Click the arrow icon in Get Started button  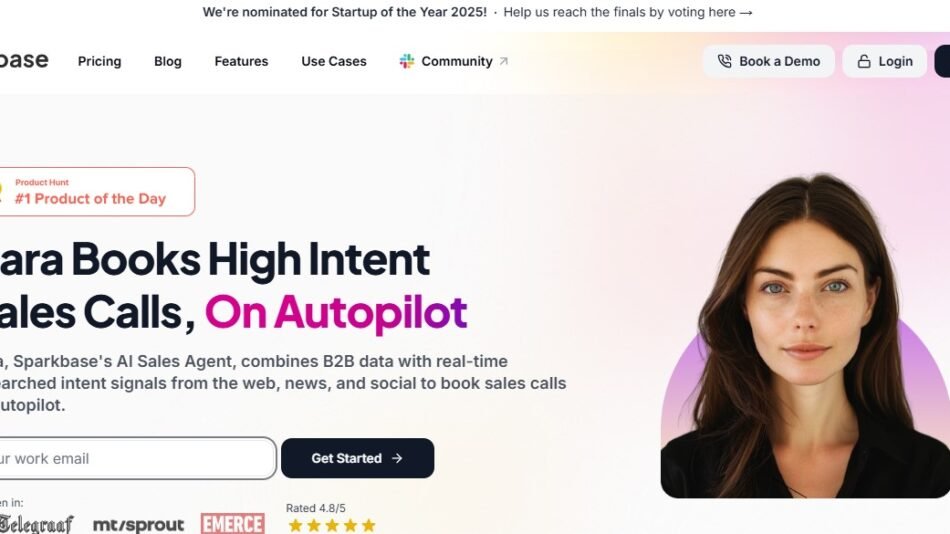point(397,458)
